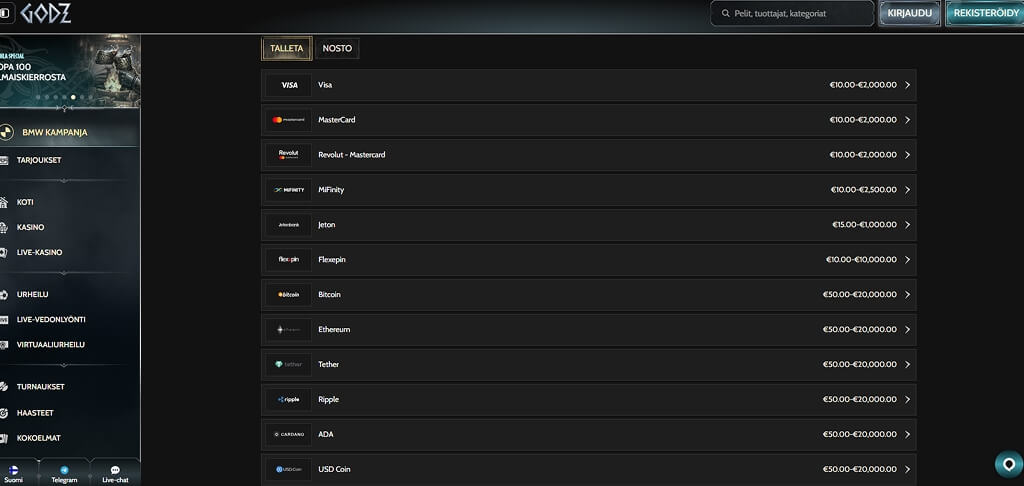Switch to the NOSTO tab
1024x486 pixels.
click(x=337, y=48)
